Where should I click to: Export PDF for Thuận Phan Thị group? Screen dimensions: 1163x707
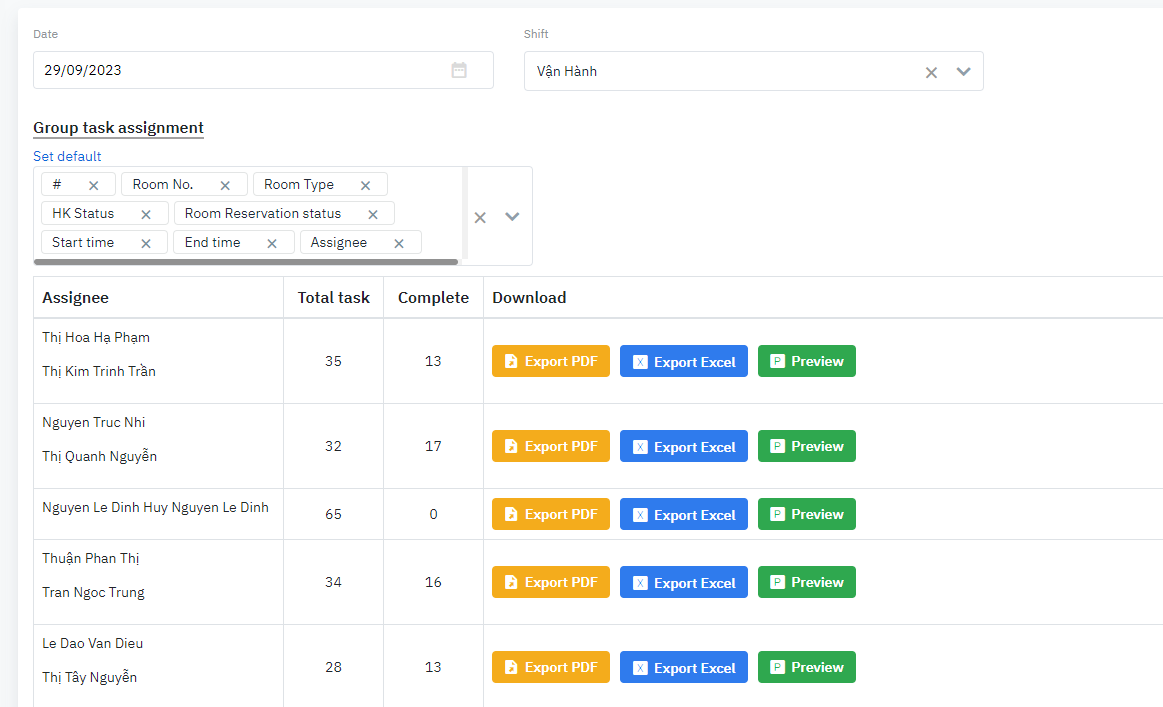click(x=550, y=582)
